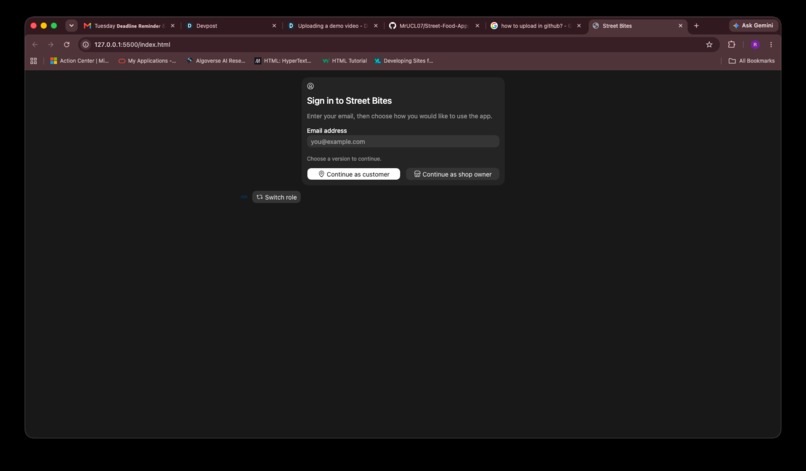This screenshot has height=471, width=806.
Task: Open HTML: HyperText... bookmark
Action: [283, 61]
